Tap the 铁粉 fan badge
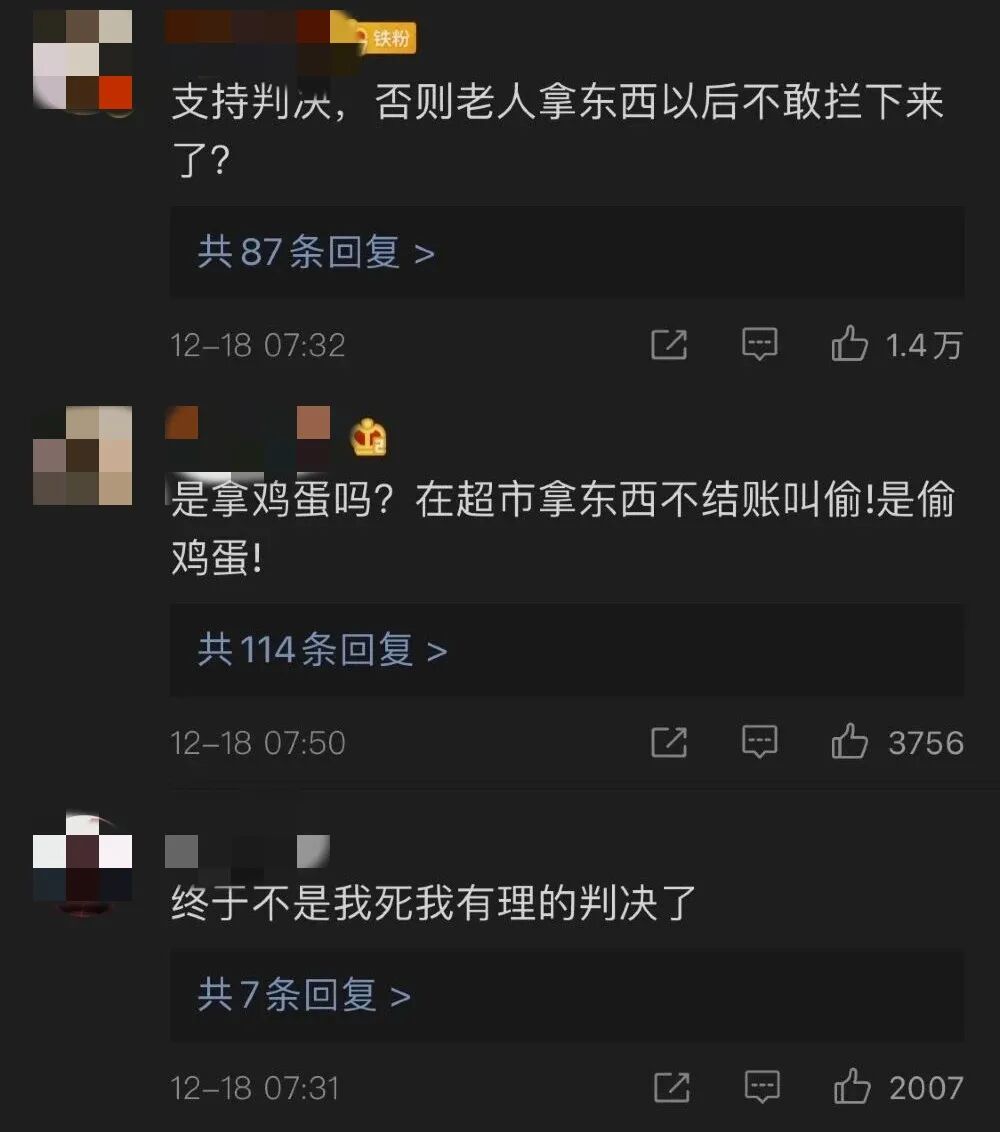 click(386, 37)
